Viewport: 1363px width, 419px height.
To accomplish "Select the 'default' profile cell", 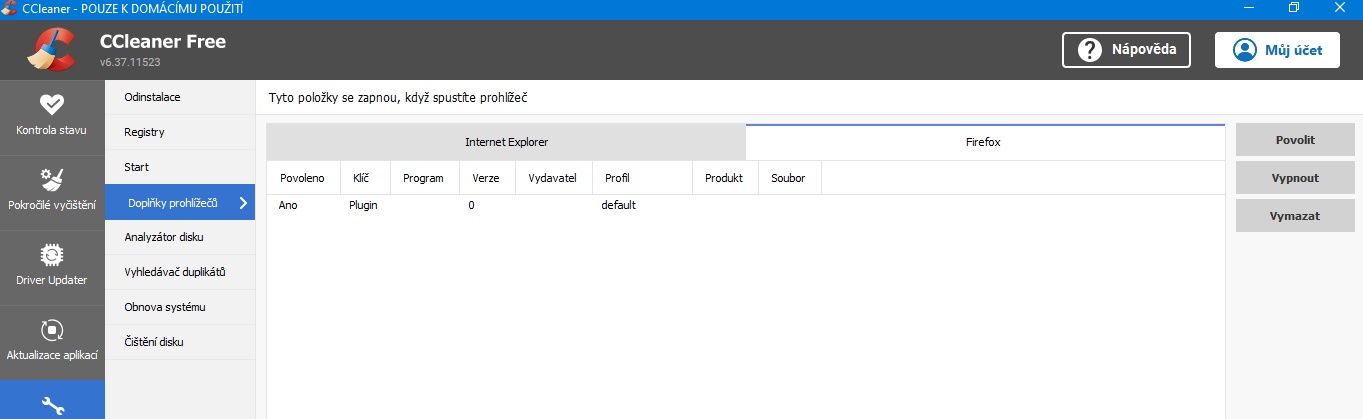I will pos(619,205).
